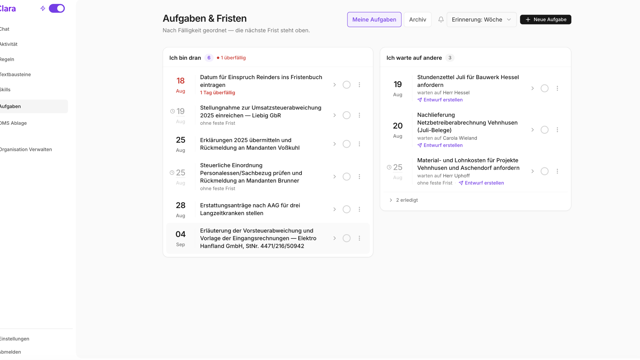Open more options for Einspruch Reinders task
640x360 pixels.
(359, 85)
